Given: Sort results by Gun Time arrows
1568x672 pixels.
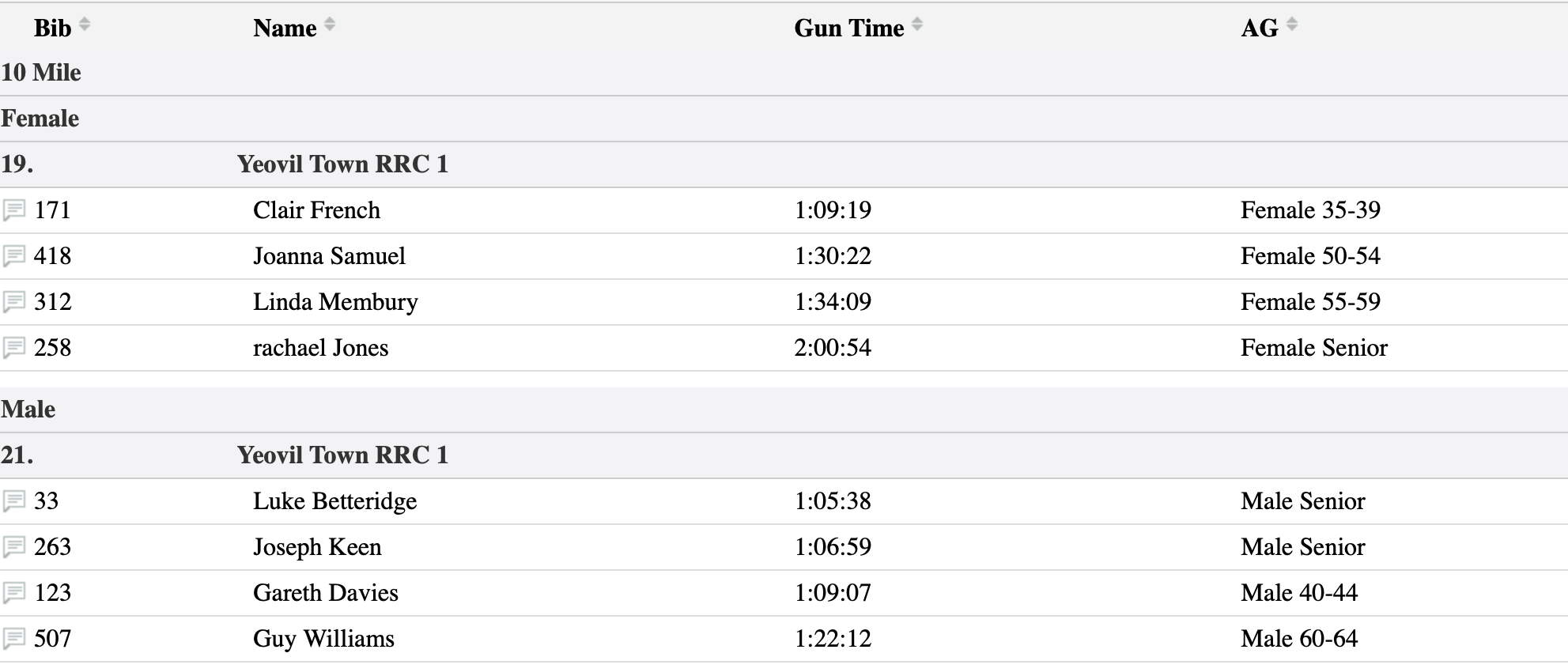Looking at the screenshot, I should pos(917,25).
